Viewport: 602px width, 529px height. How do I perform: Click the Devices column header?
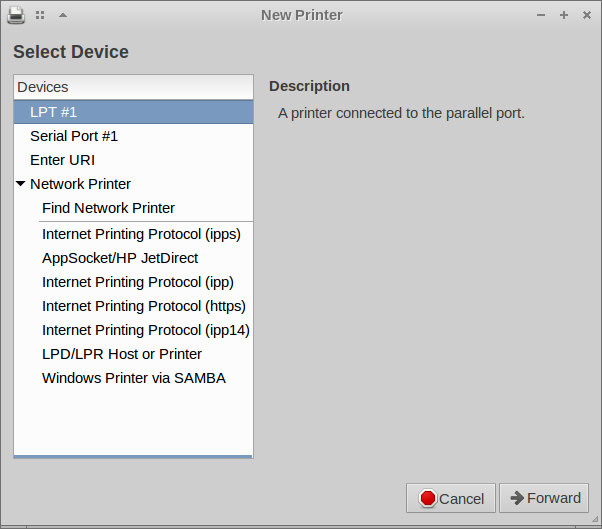pyautogui.click(x=133, y=87)
